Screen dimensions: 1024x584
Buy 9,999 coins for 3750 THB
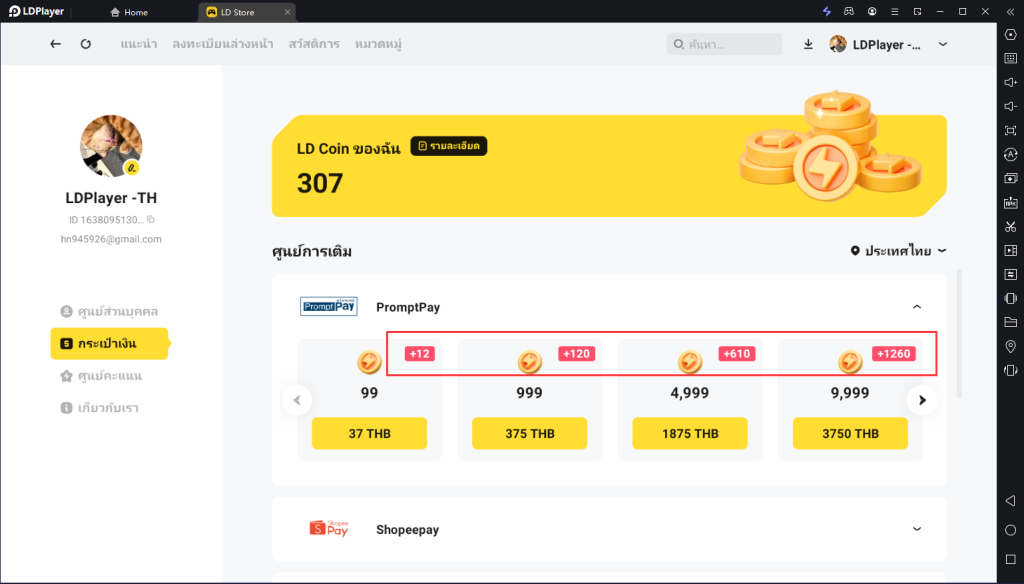(x=850, y=433)
